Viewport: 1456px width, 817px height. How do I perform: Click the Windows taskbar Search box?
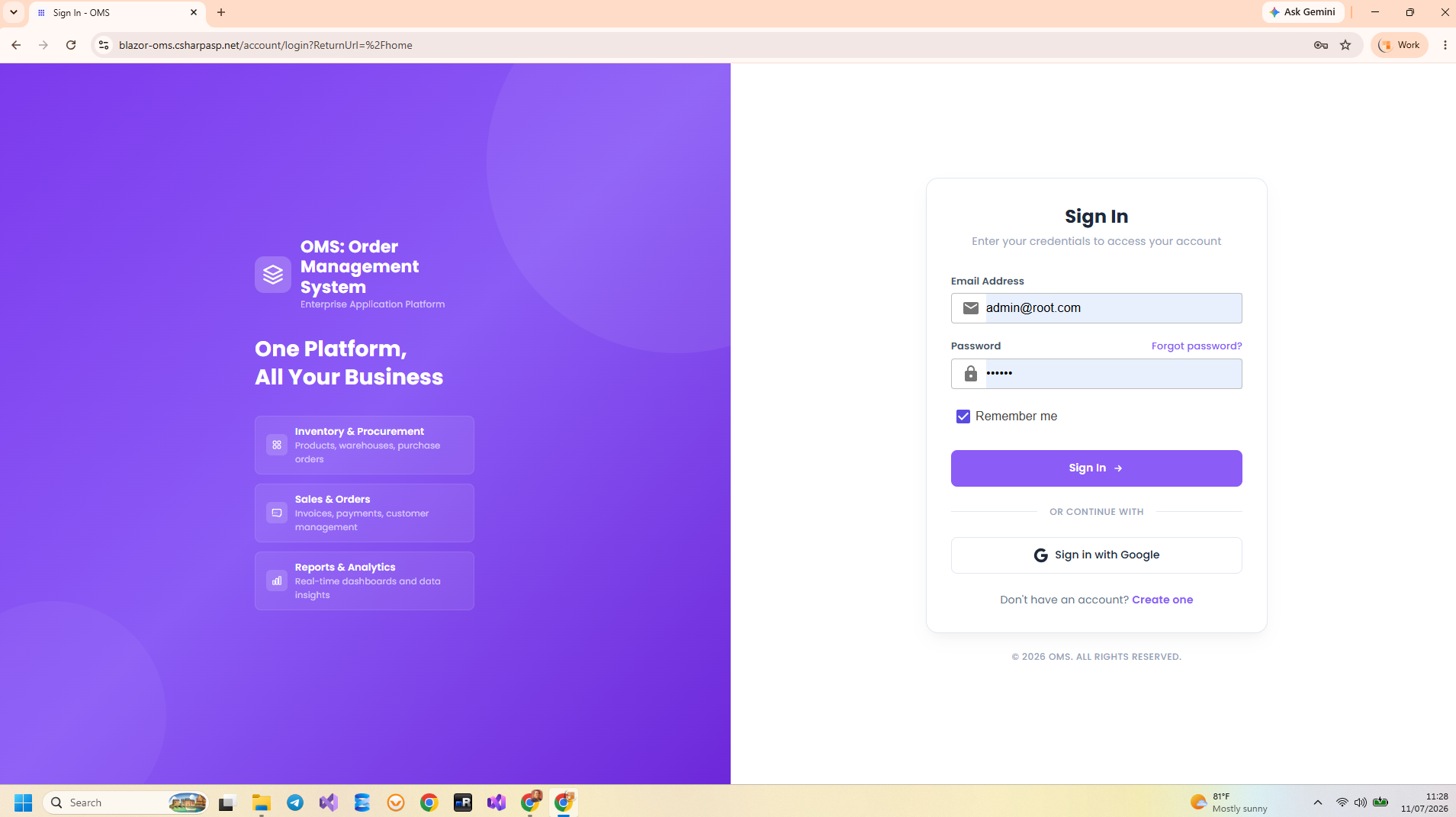click(126, 803)
